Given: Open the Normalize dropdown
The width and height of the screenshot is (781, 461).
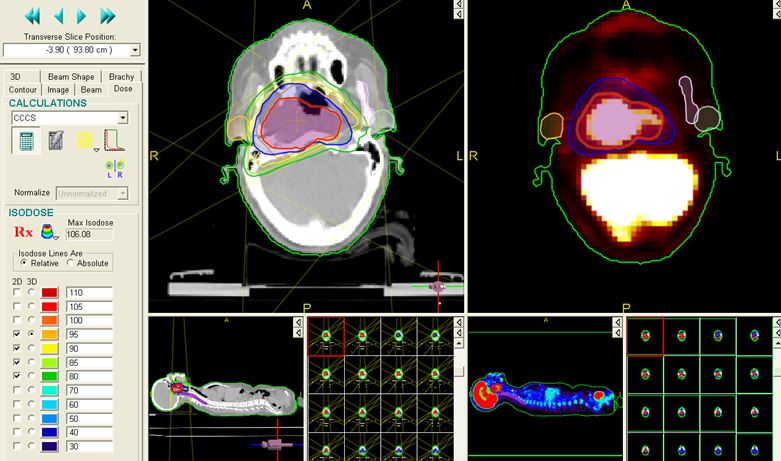Looking at the screenshot, I should (x=123, y=193).
